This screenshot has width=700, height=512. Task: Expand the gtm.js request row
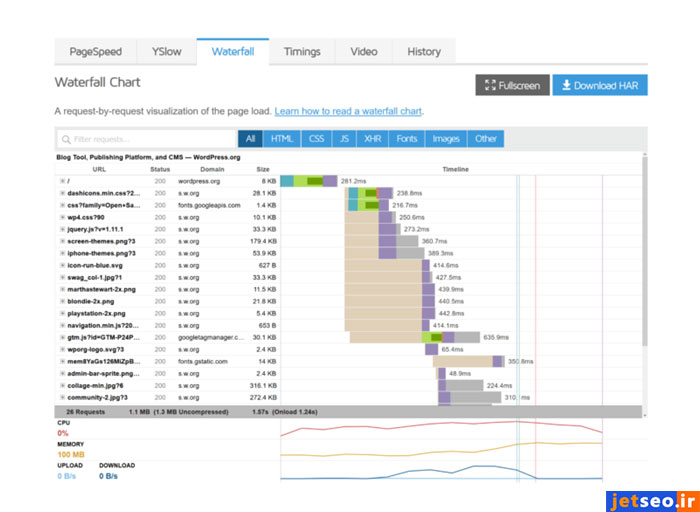click(62, 338)
